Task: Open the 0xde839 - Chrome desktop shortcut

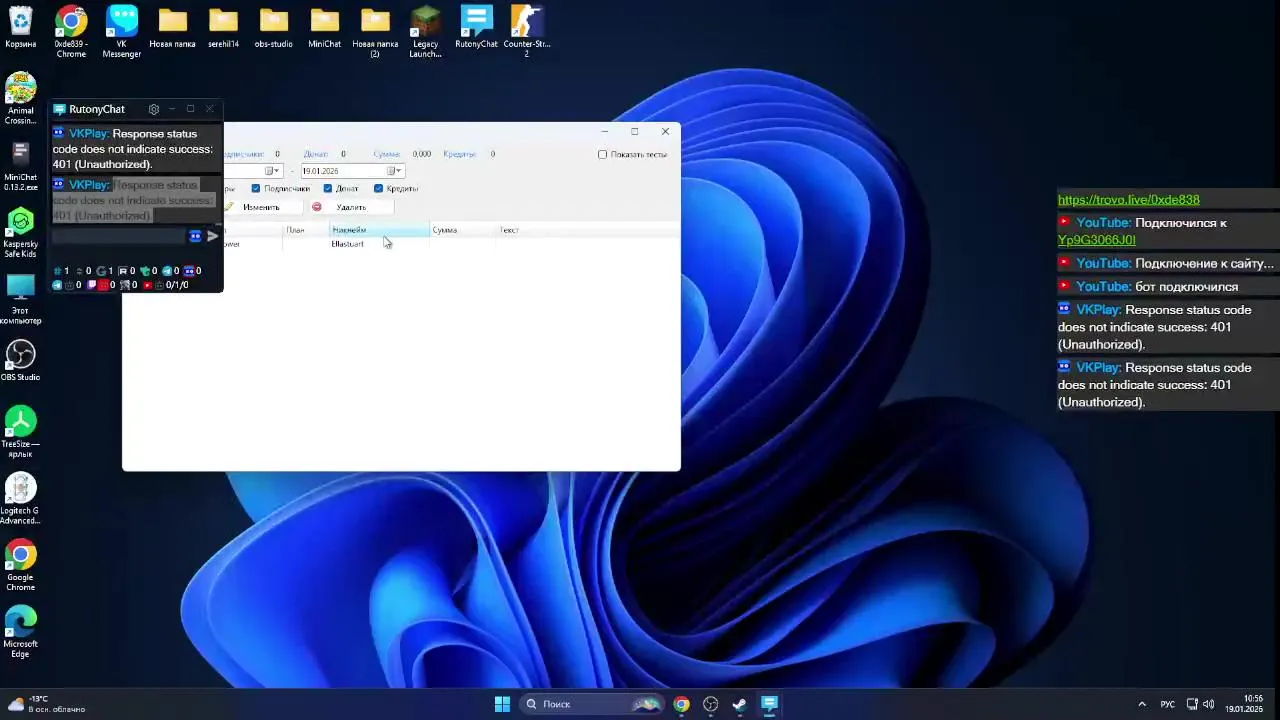Action: coord(71,32)
